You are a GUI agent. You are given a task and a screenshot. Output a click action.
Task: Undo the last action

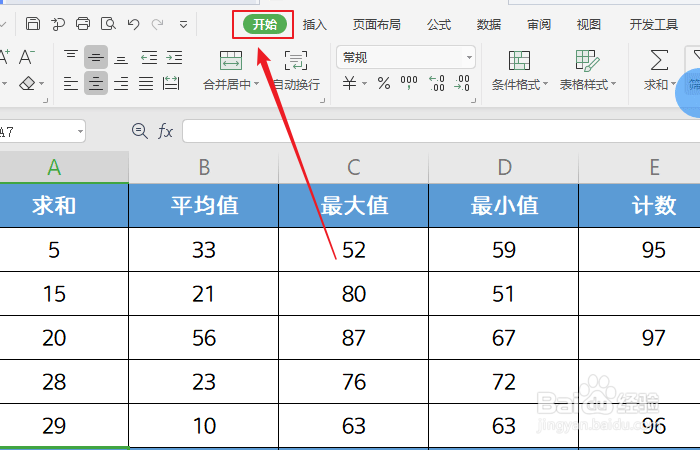(133, 24)
